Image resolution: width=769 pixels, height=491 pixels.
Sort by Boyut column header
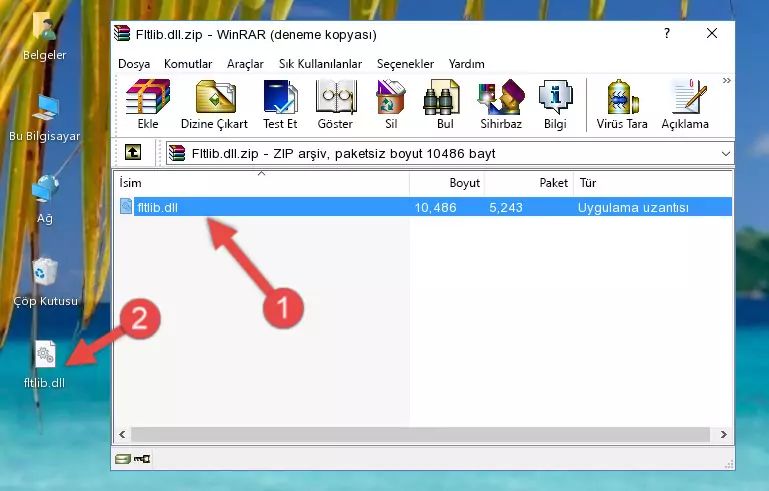447,183
